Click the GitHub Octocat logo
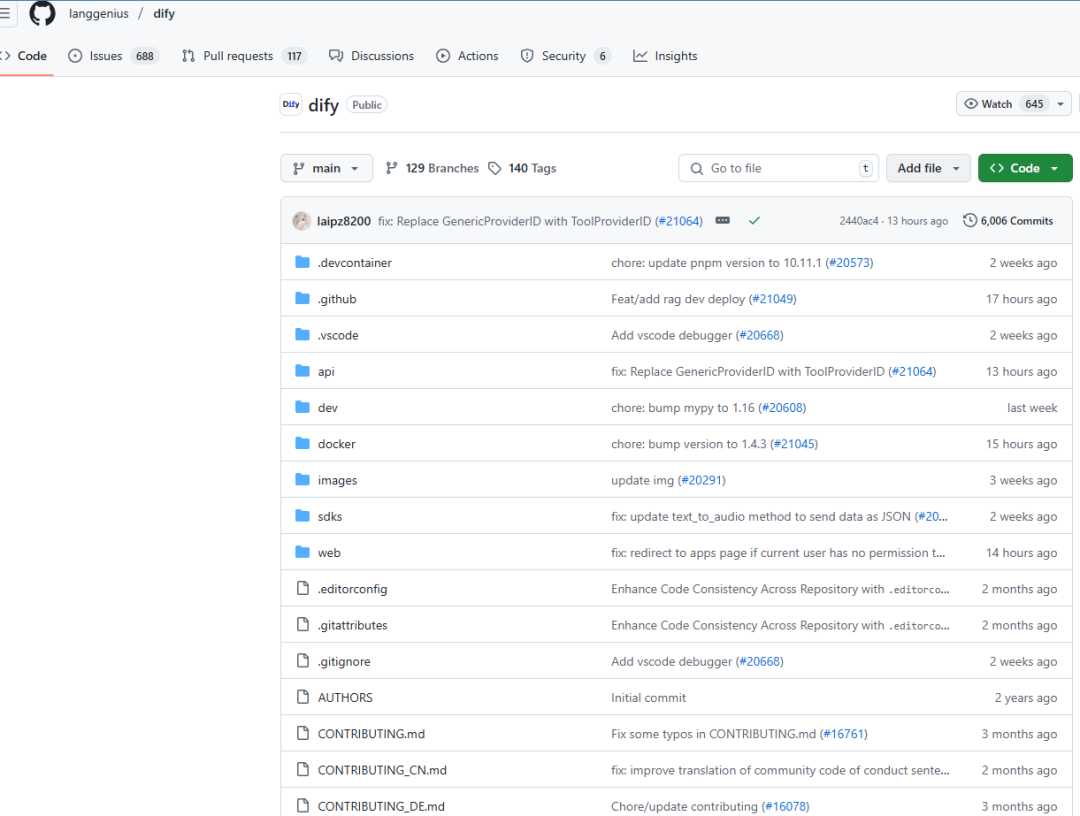 tap(42, 13)
